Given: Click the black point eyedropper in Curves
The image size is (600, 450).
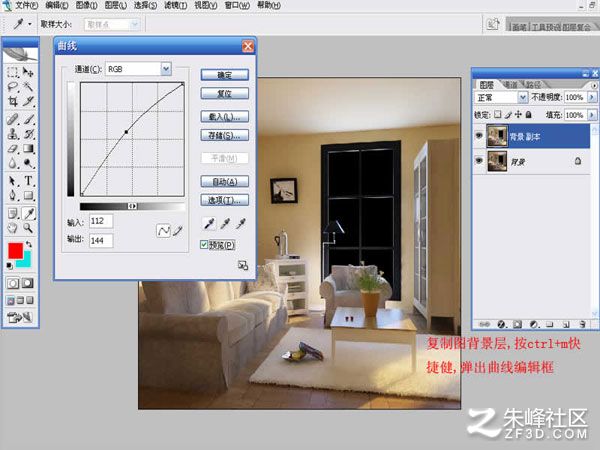Looking at the screenshot, I should pos(209,223).
